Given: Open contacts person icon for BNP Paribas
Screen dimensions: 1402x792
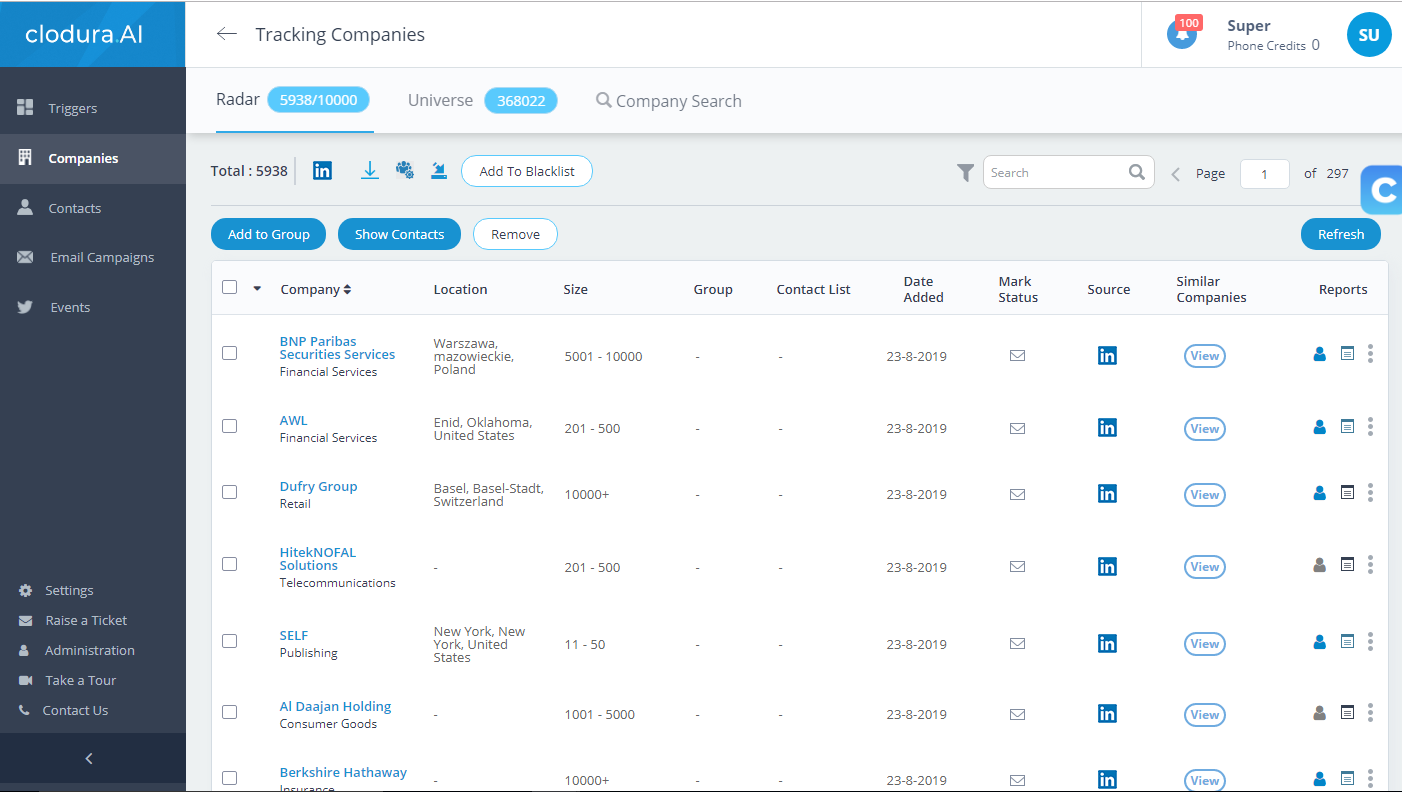Looking at the screenshot, I should [1319, 354].
